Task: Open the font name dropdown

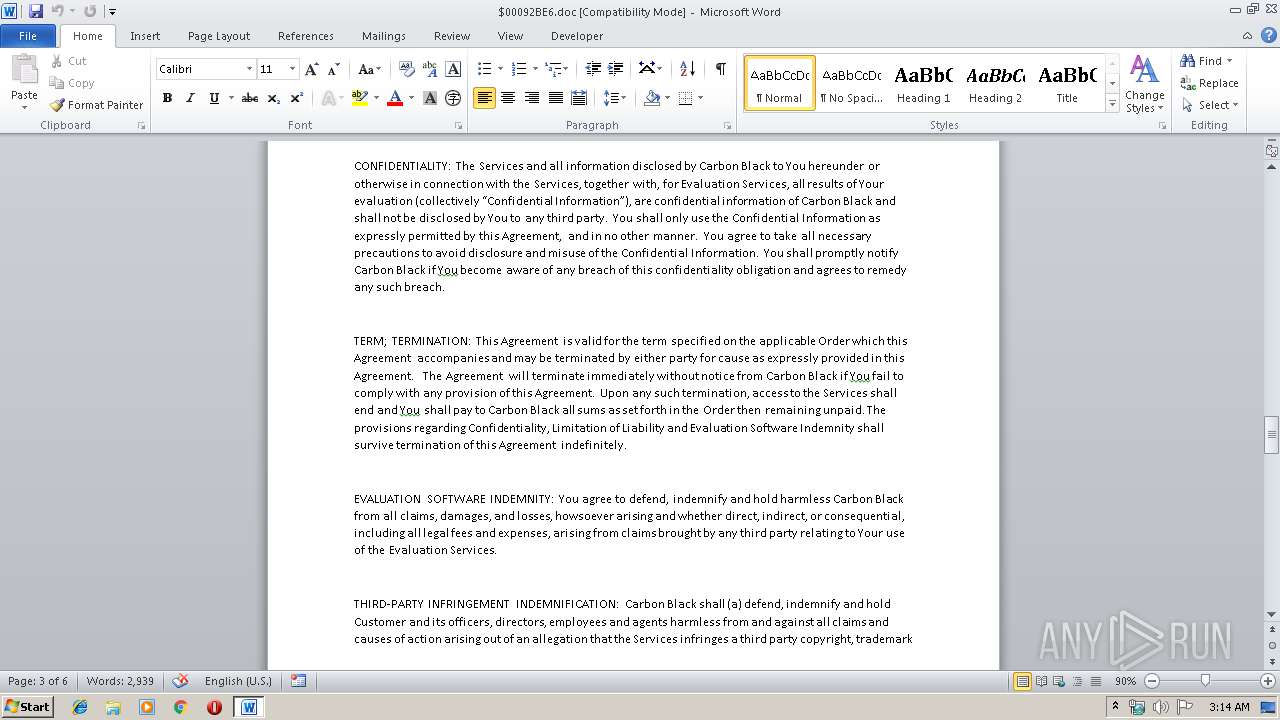Action: pos(249,69)
